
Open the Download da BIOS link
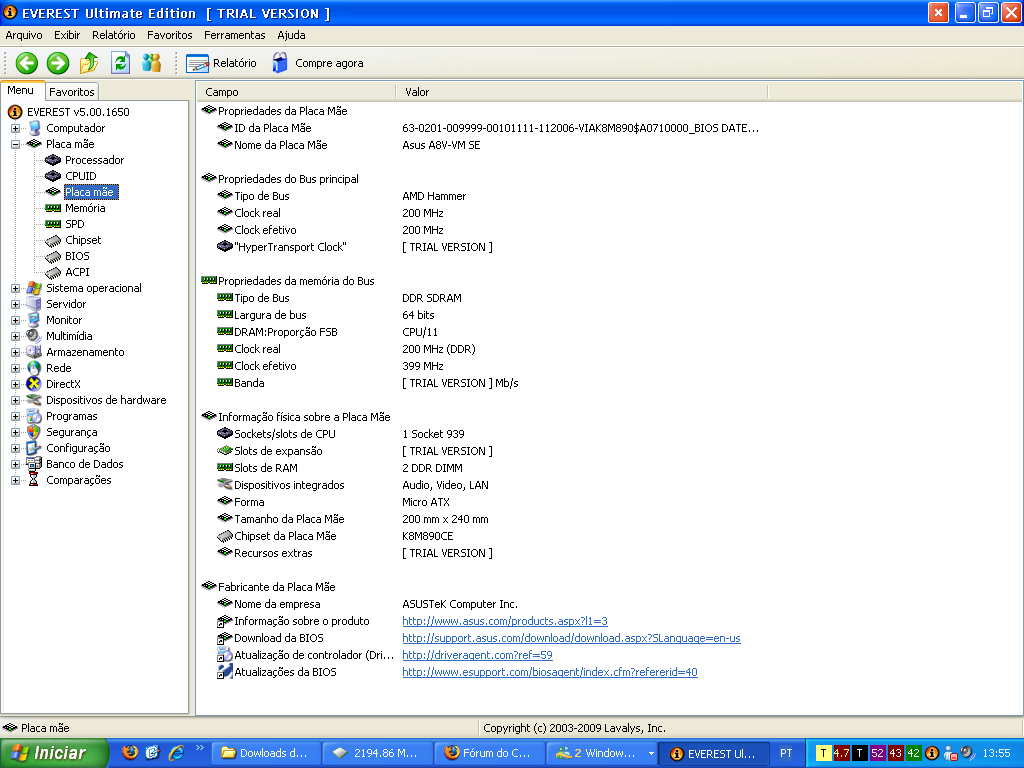pos(571,638)
